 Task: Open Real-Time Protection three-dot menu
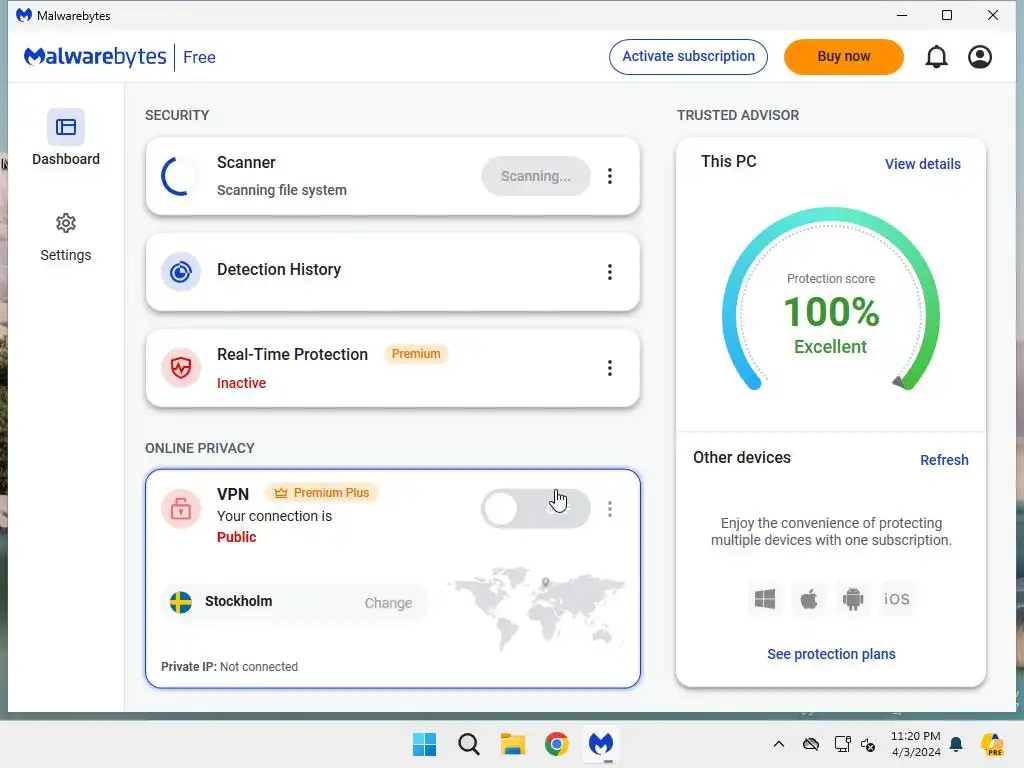[x=609, y=368]
